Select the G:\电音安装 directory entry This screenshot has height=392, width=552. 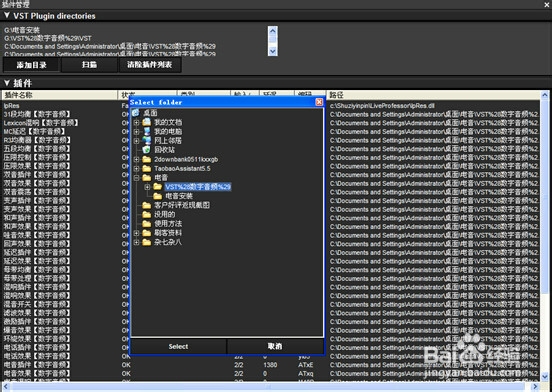pos(22,30)
